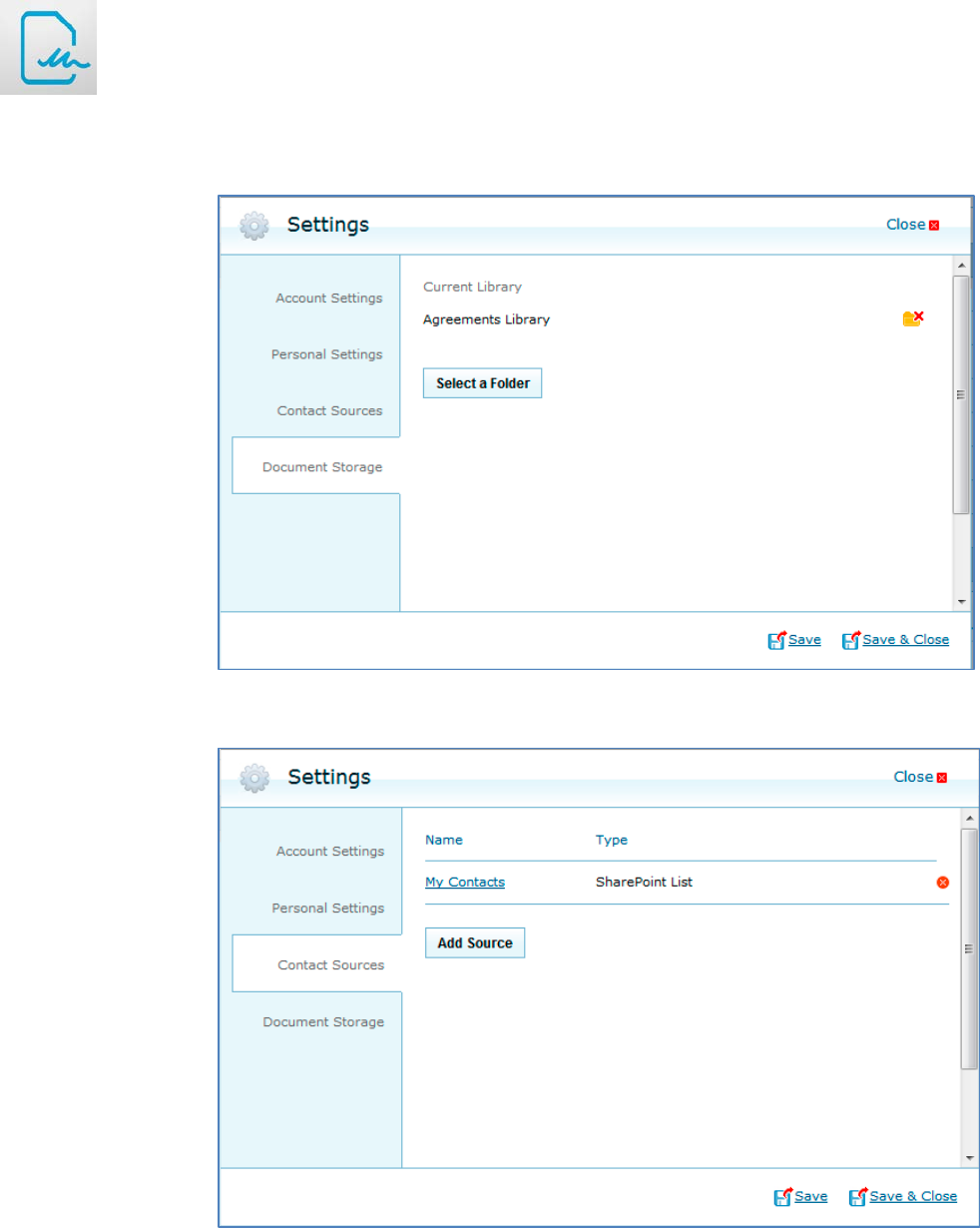The height and width of the screenshot is (1228, 980).
Task: Select Contact Sources tab in lower window
Action: (316, 964)
